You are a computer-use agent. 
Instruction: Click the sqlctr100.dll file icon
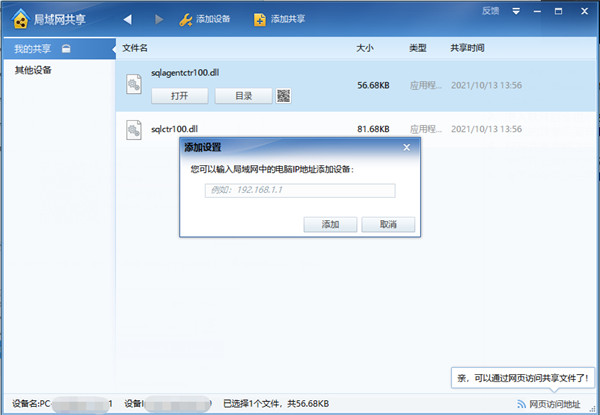coord(134,130)
